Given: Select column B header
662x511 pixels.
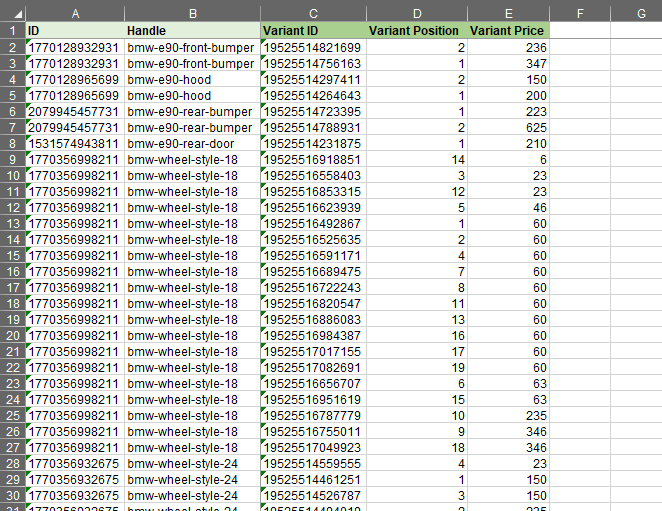Looking at the screenshot, I should point(193,14).
